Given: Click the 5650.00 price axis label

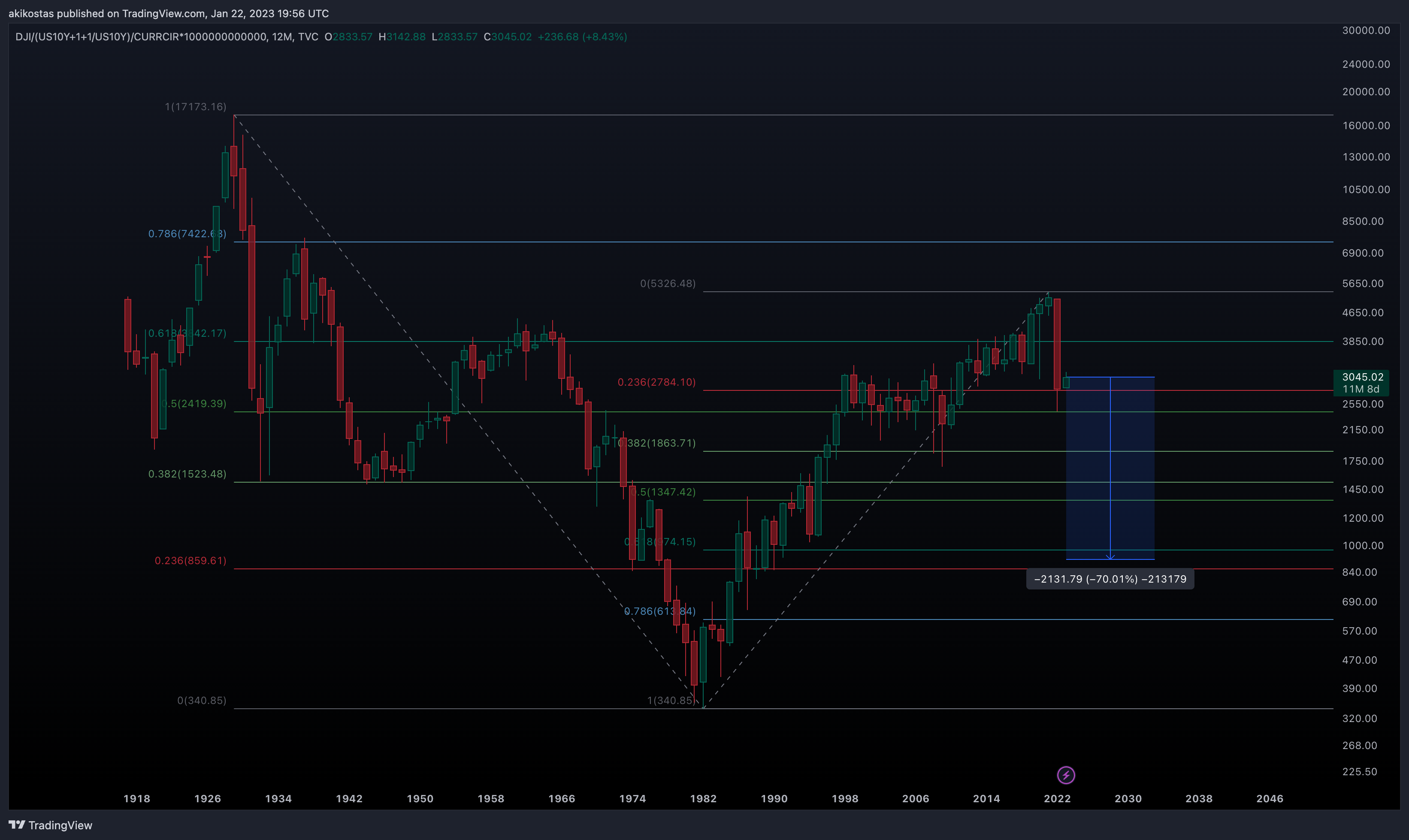Looking at the screenshot, I should tap(1363, 283).
